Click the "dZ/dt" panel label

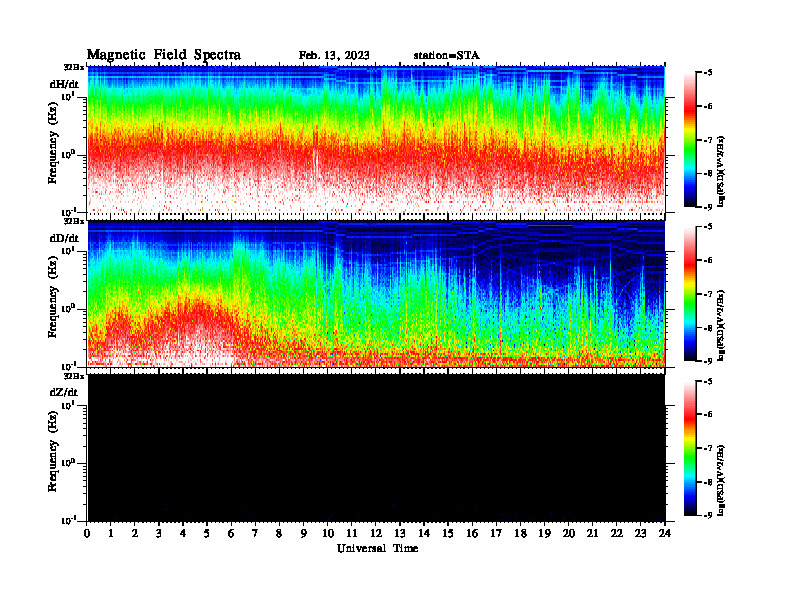(x=64, y=392)
